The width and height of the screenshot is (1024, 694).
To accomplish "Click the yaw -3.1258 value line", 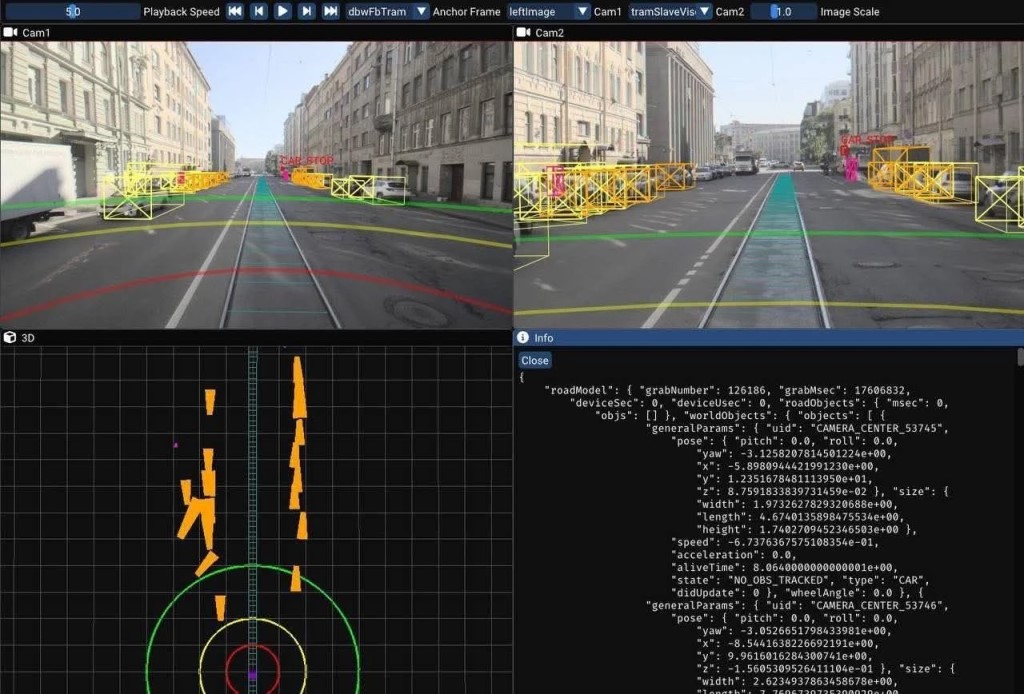I will click(794, 454).
